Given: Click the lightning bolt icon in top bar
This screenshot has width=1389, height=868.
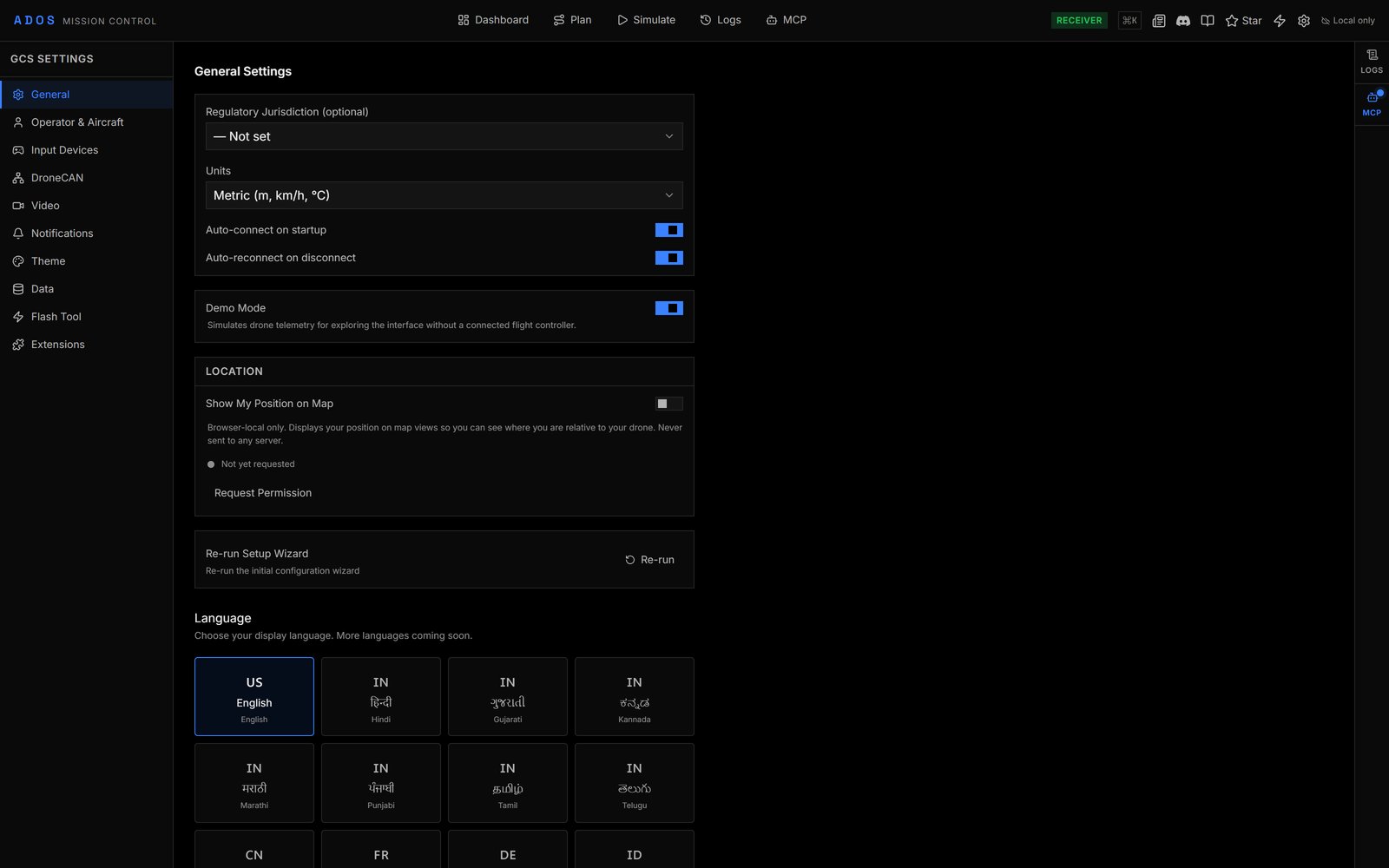Looking at the screenshot, I should tap(1280, 20).
